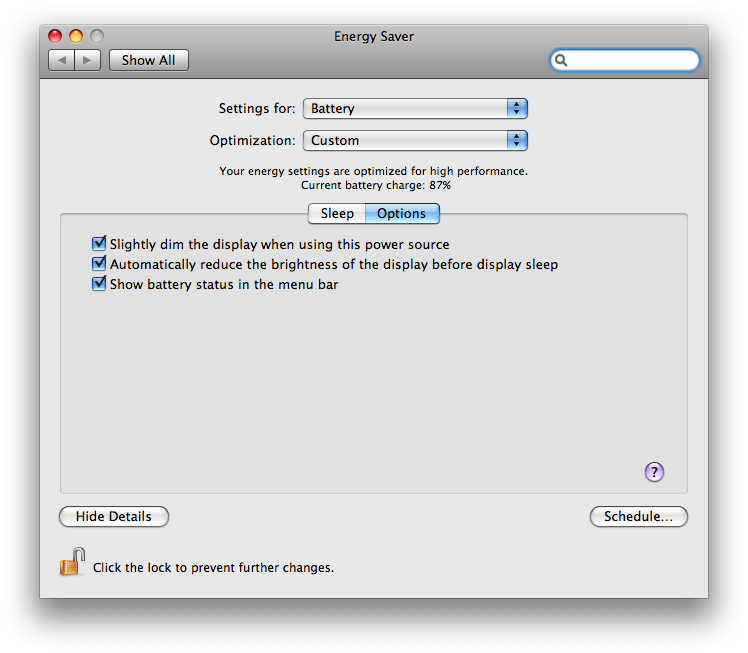The height and width of the screenshot is (653, 748).
Task: Click the Hide Details button
Action: point(114,517)
